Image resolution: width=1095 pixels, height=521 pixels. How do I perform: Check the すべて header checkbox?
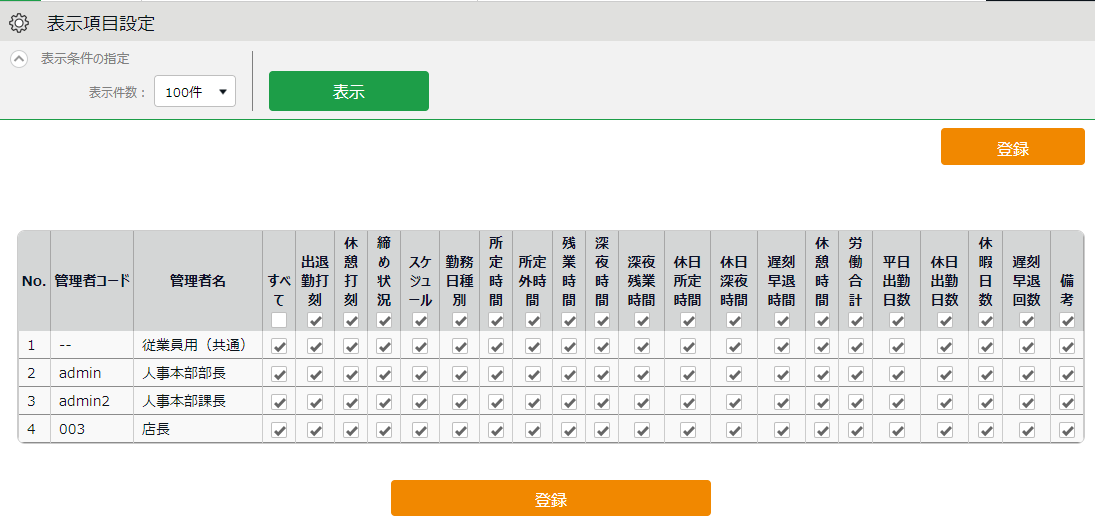(x=279, y=320)
